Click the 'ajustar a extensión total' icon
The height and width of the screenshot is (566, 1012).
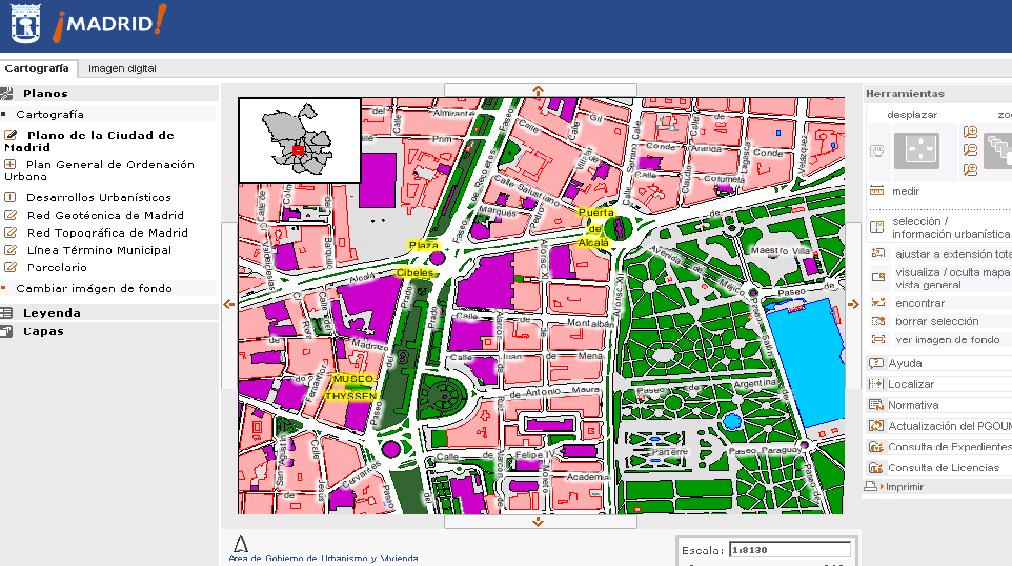coord(878,254)
